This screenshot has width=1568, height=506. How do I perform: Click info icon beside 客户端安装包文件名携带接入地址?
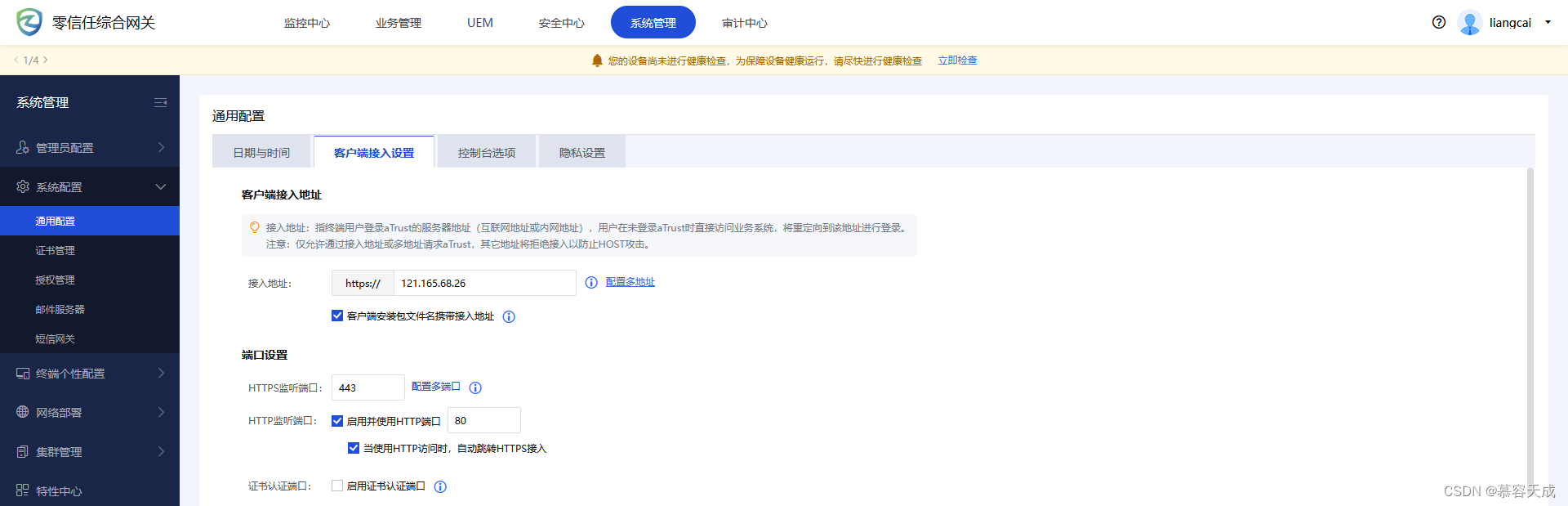tap(509, 317)
